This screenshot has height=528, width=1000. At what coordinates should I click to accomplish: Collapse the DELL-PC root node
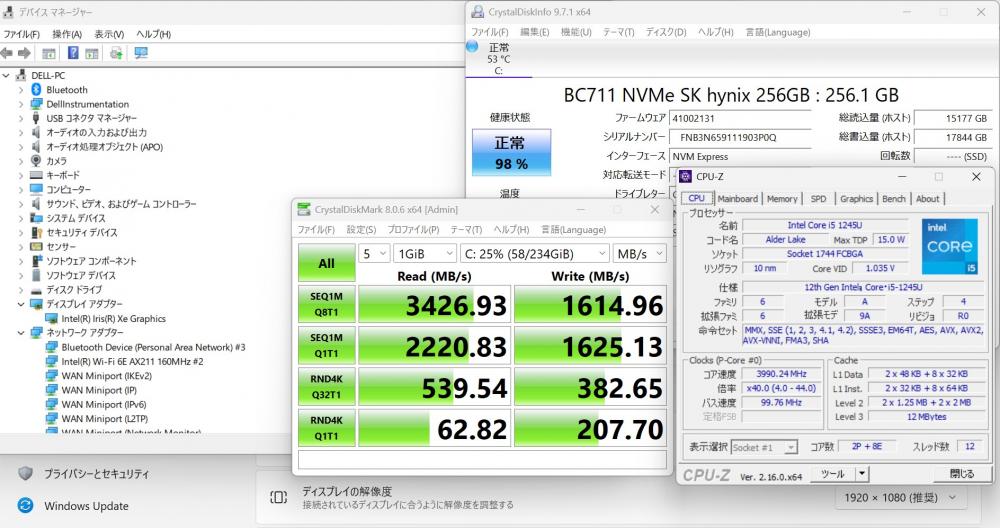click(x=6, y=75)
